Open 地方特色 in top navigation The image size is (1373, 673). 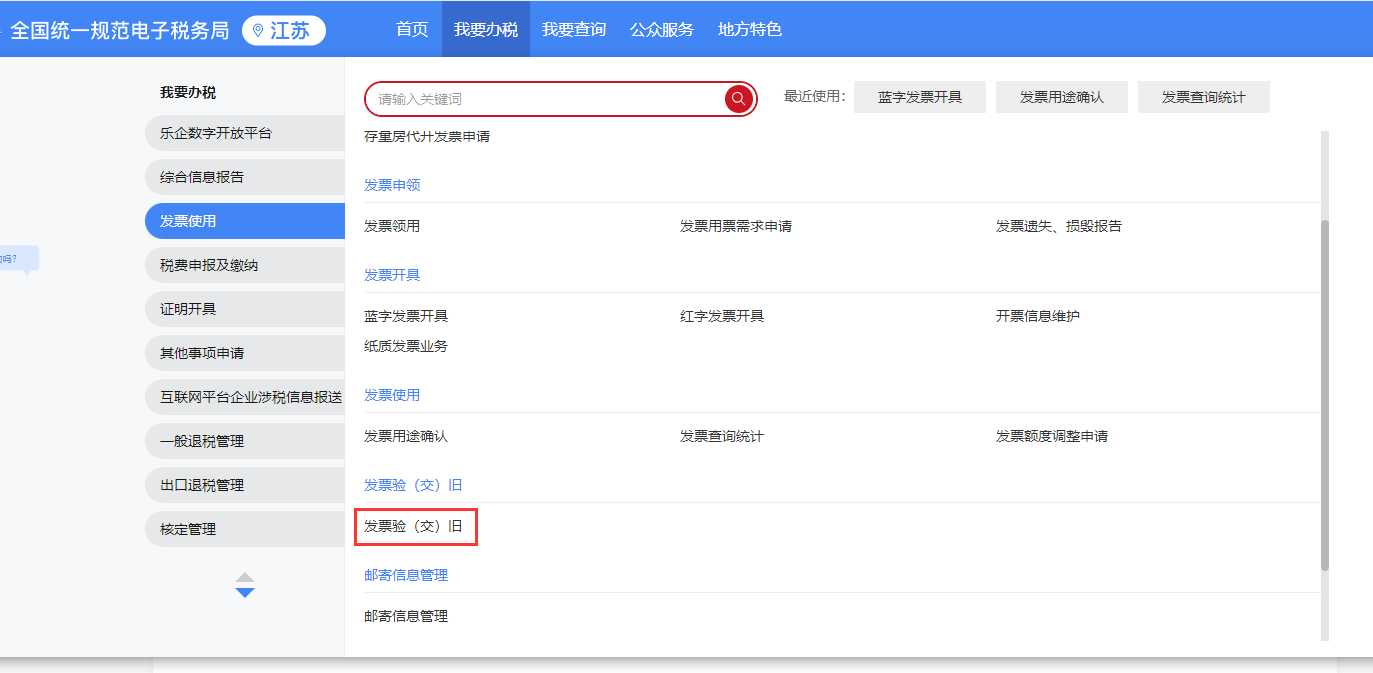click(749, 29)
